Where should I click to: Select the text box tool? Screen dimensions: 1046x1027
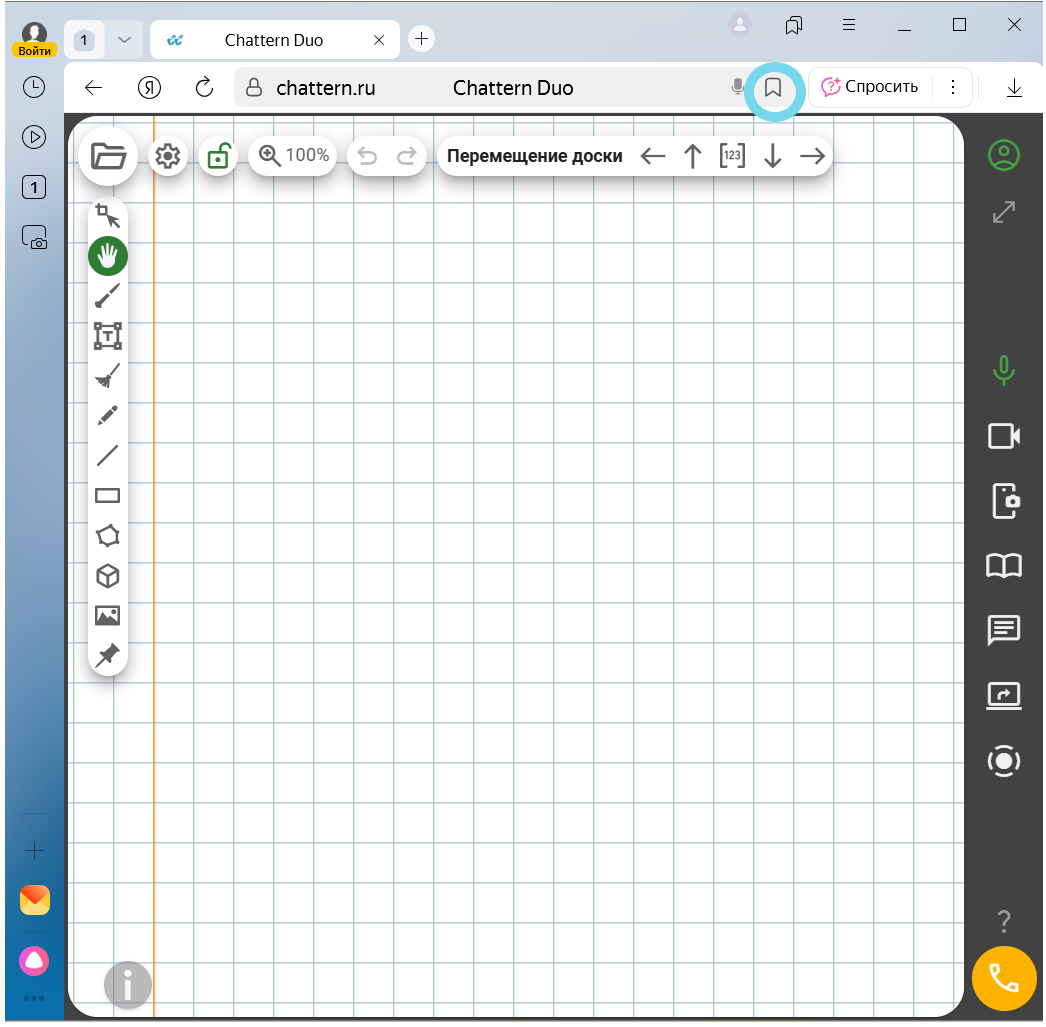click(x=107, y=336)
